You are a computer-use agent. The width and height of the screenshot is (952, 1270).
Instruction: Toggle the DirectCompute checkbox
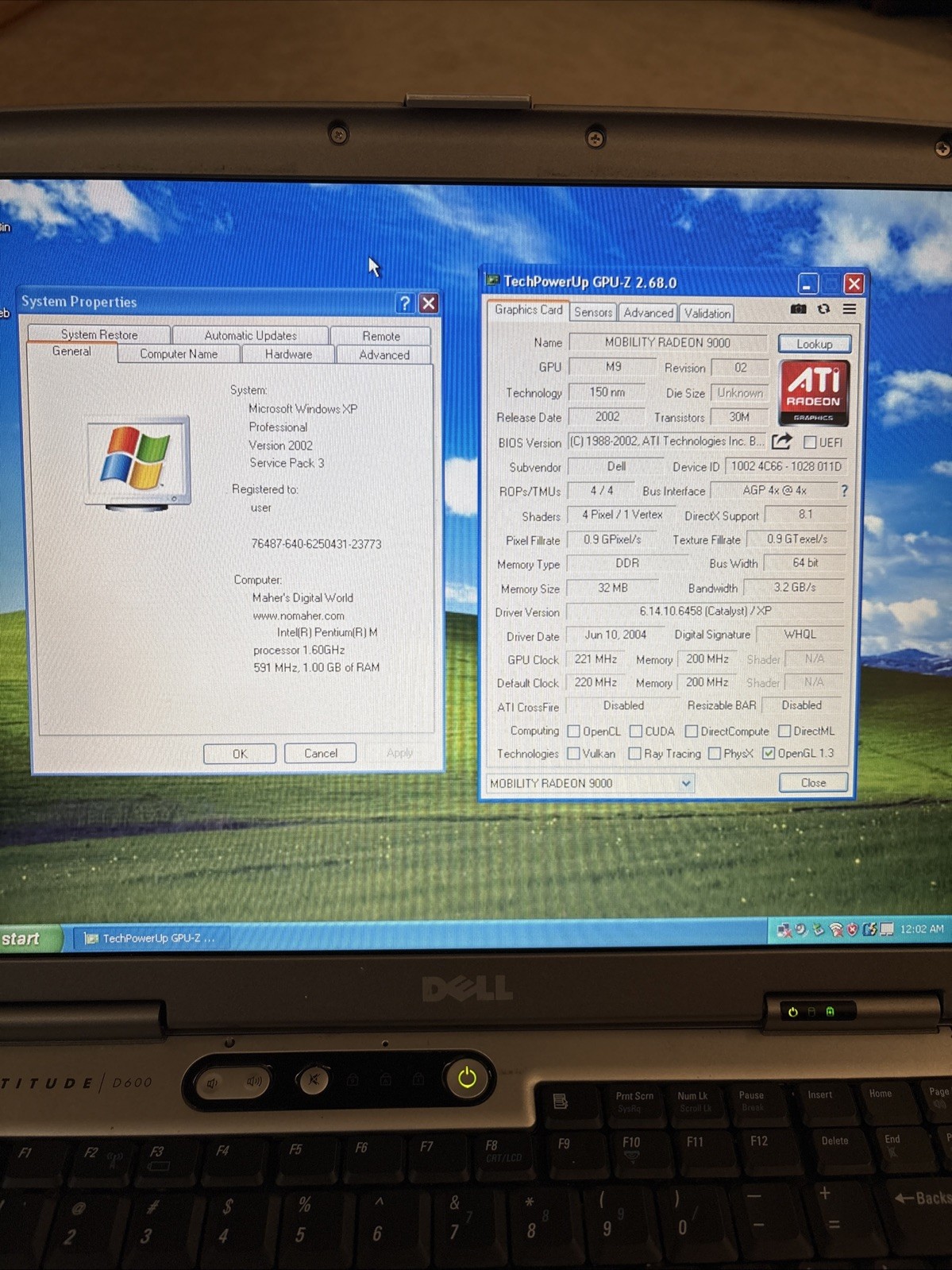[691, 731]
